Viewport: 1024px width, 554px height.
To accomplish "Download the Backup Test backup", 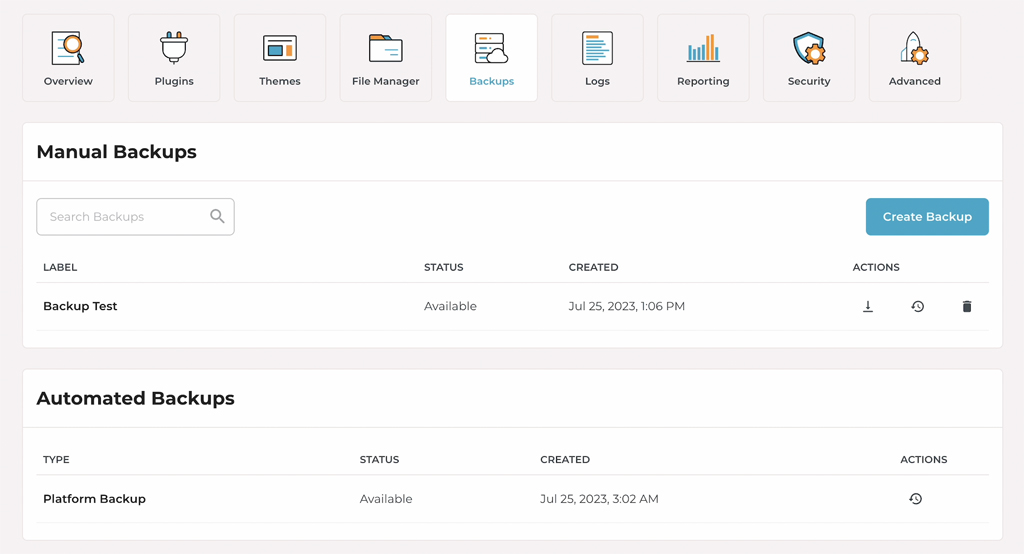I will (868, 306).
